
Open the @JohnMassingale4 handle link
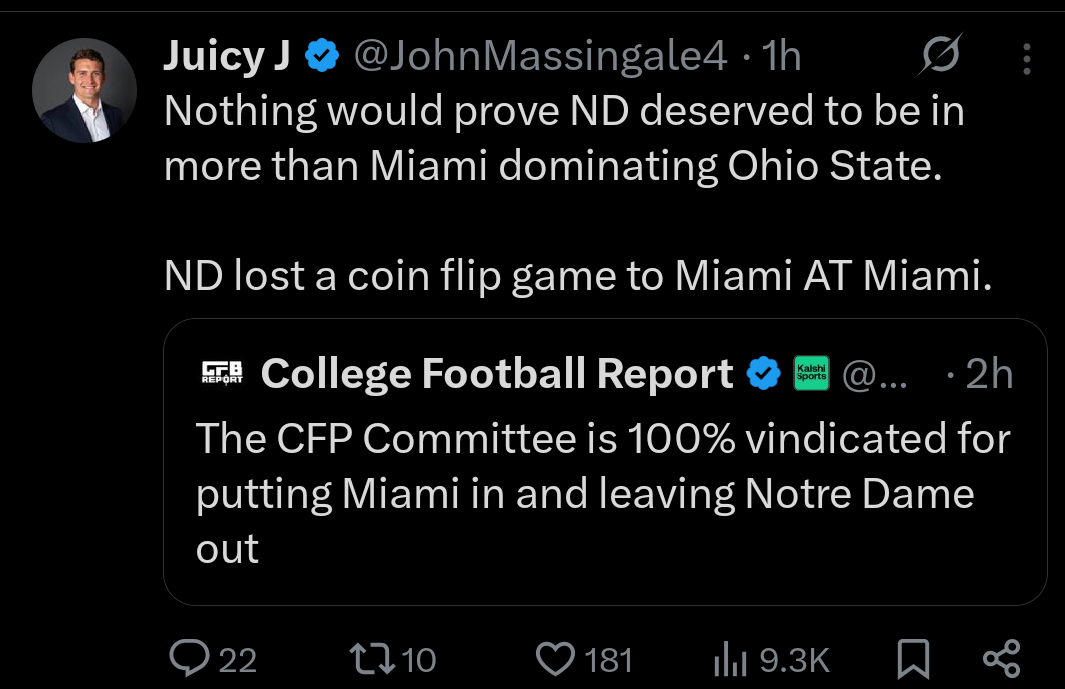click(540, 58)
